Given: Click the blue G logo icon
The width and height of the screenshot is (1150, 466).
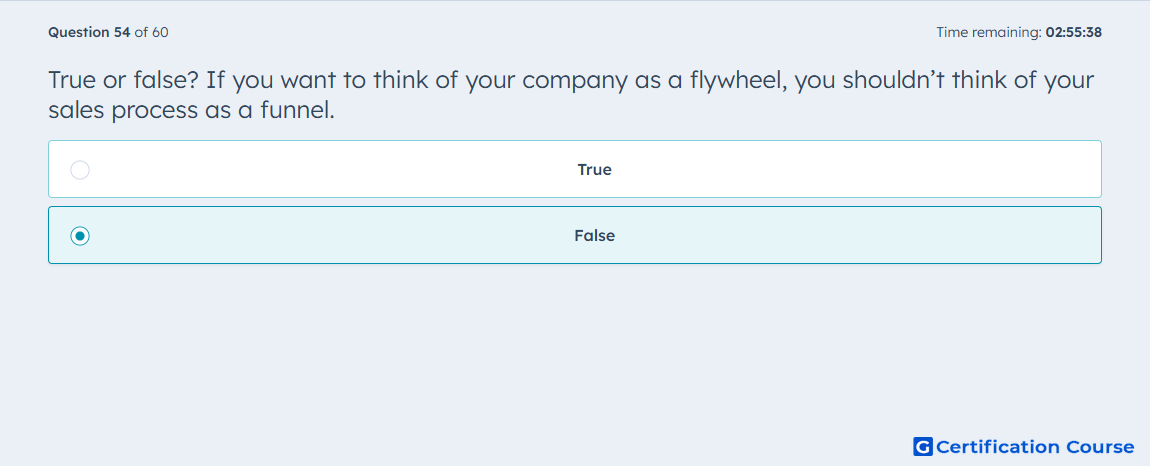Looking at the screenshot, I should (923, 447).
